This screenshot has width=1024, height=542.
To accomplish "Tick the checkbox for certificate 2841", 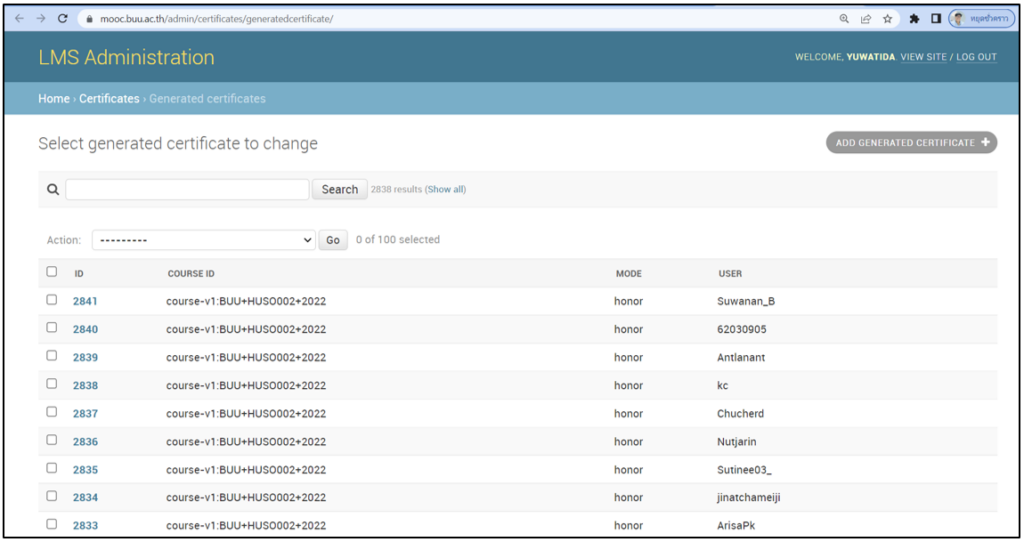I will 52,300.
